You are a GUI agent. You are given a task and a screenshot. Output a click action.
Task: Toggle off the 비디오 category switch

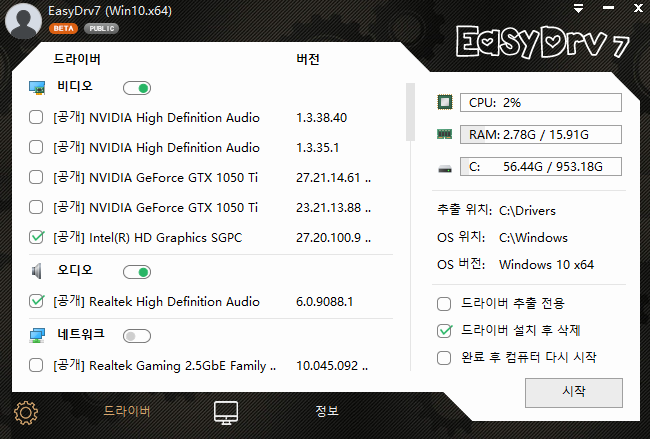pos(136,88)
